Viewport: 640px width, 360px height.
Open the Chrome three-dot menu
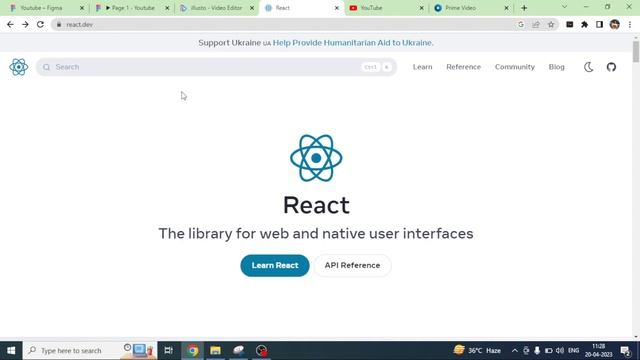tap(630, 24)
